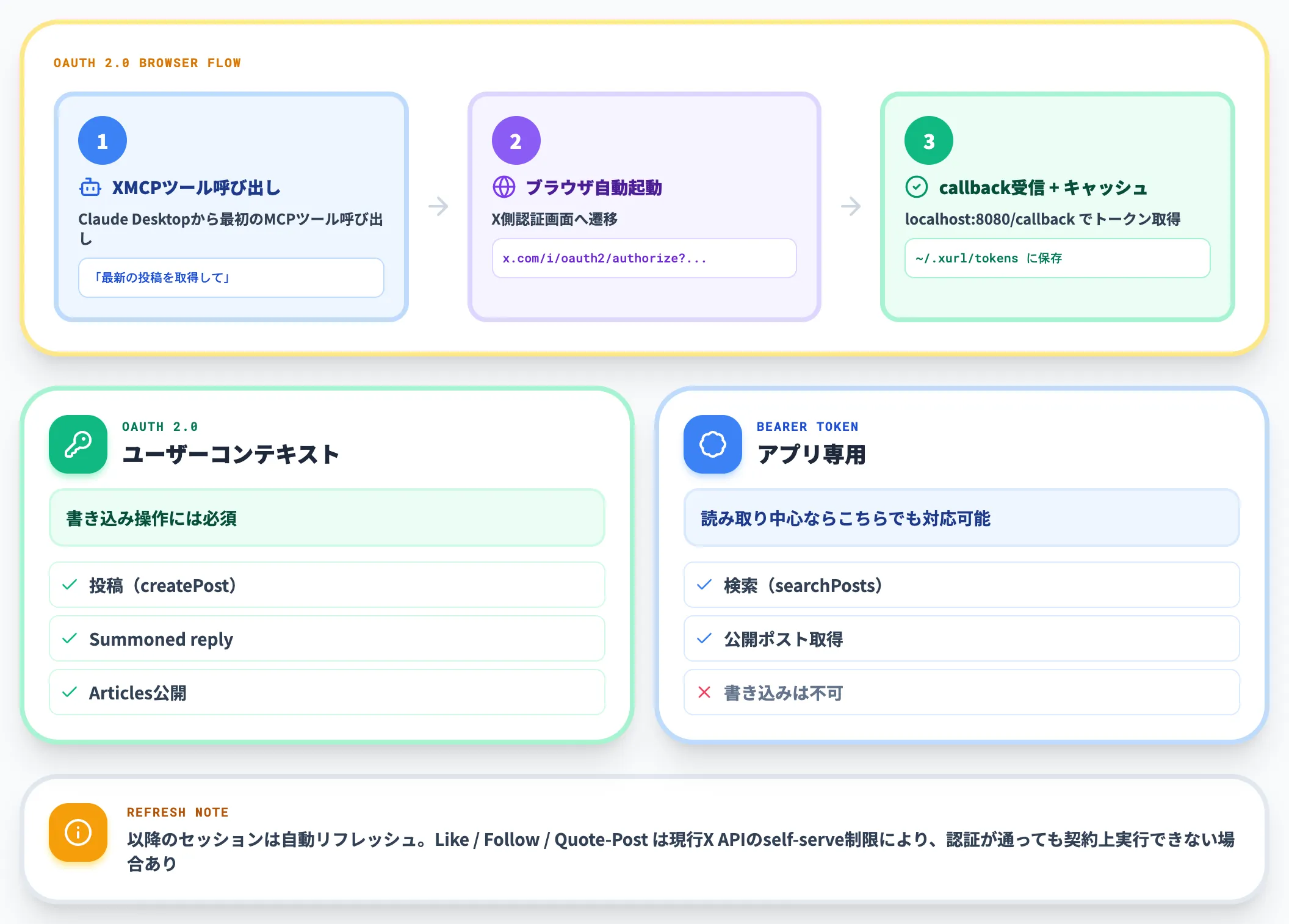The height and width of the screenshot is (924, 1289).
Task: Click the checkmark next to Articles公開
Action: point(70,692)
